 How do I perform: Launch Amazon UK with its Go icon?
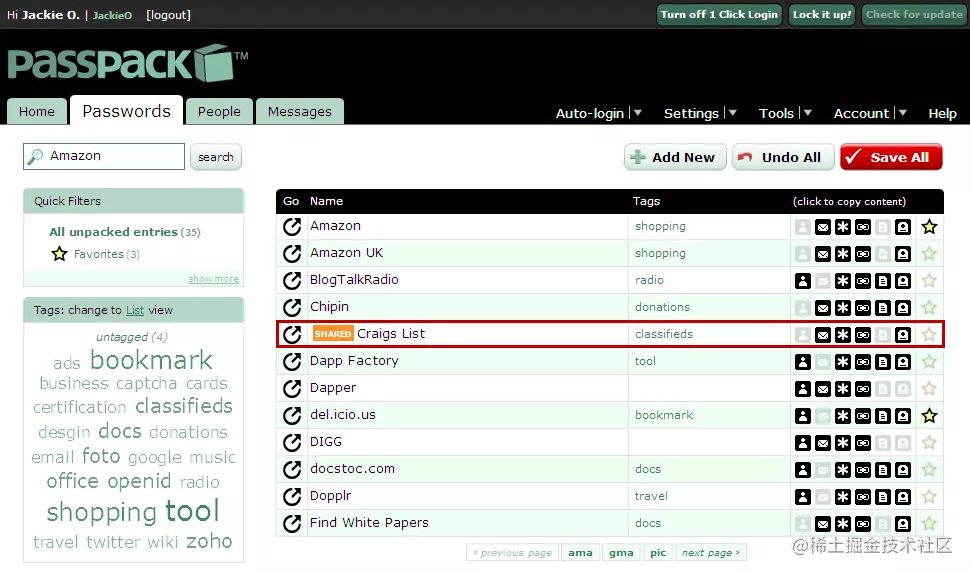coord(292,253)
